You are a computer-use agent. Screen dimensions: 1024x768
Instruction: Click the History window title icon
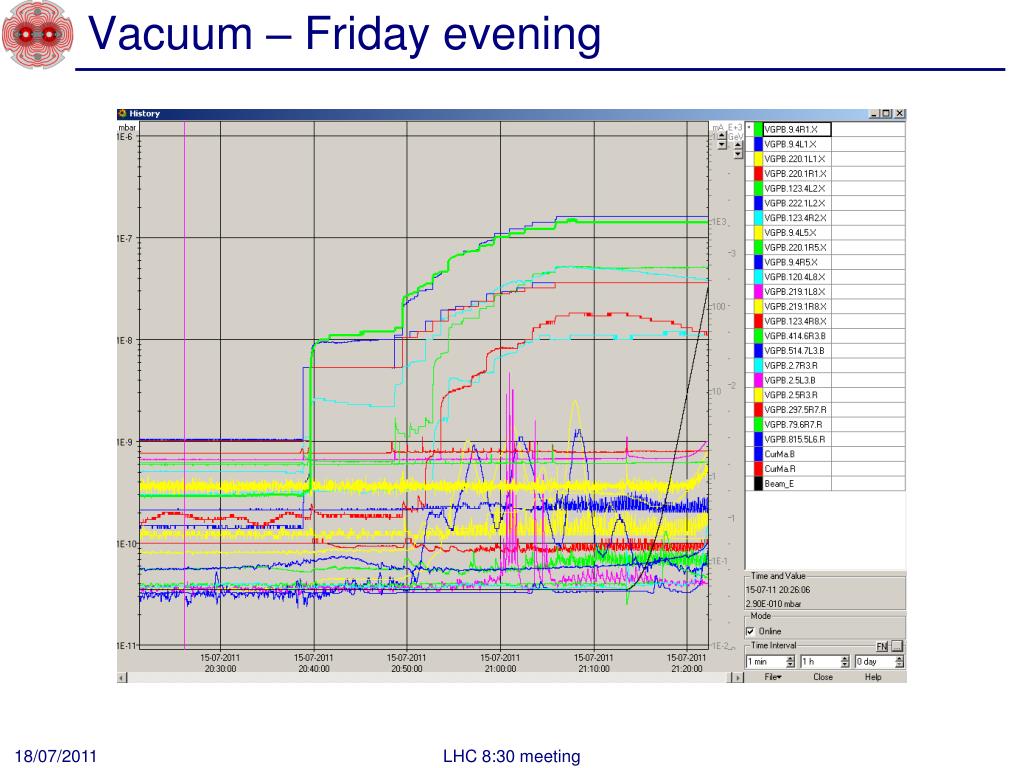(x=122, y=114)
